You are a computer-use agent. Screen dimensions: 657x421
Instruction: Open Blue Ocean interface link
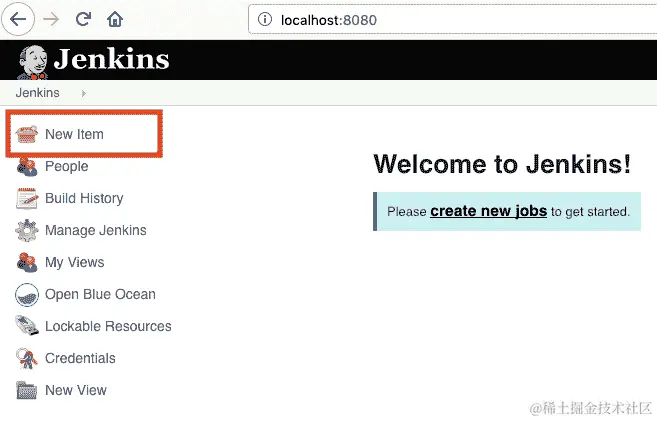coord(101,294)
